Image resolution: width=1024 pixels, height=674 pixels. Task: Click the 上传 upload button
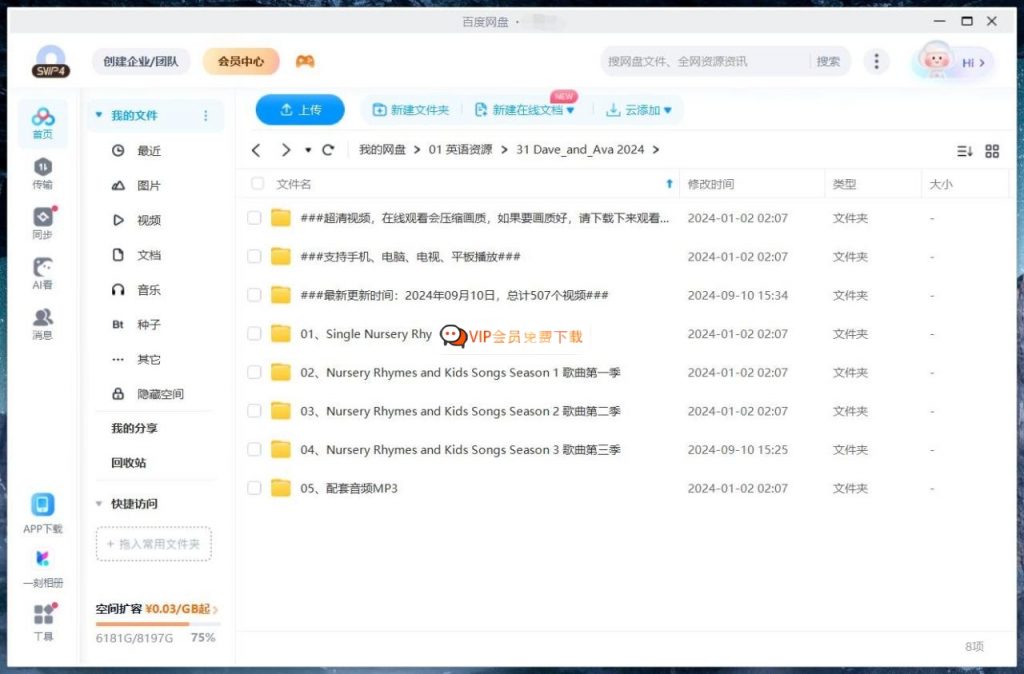pos(300,110)
